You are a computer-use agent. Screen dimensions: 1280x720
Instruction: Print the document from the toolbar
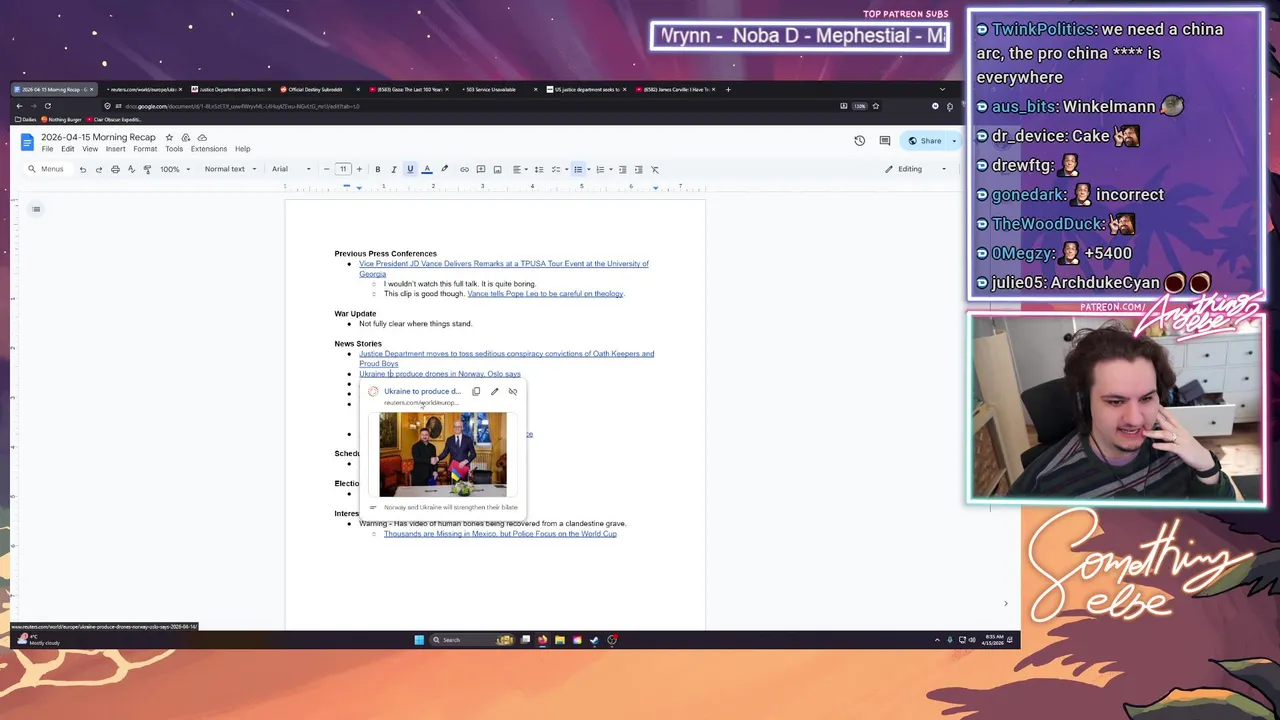[x=115, y=169]
